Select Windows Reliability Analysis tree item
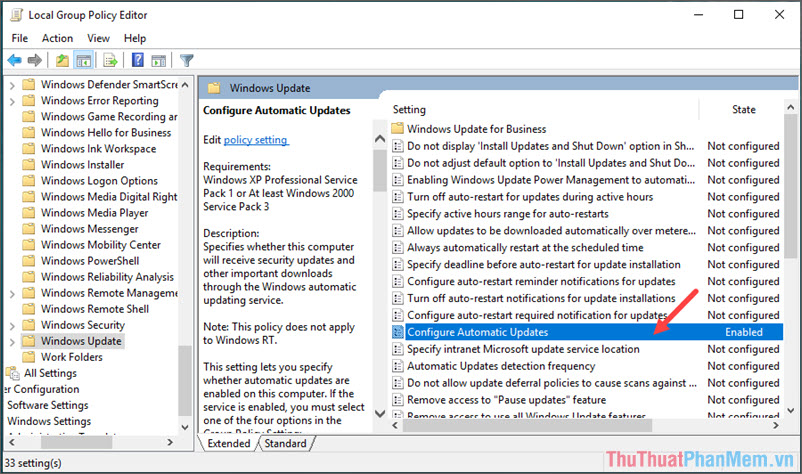The image size is (802, 474). pos(107,277)
